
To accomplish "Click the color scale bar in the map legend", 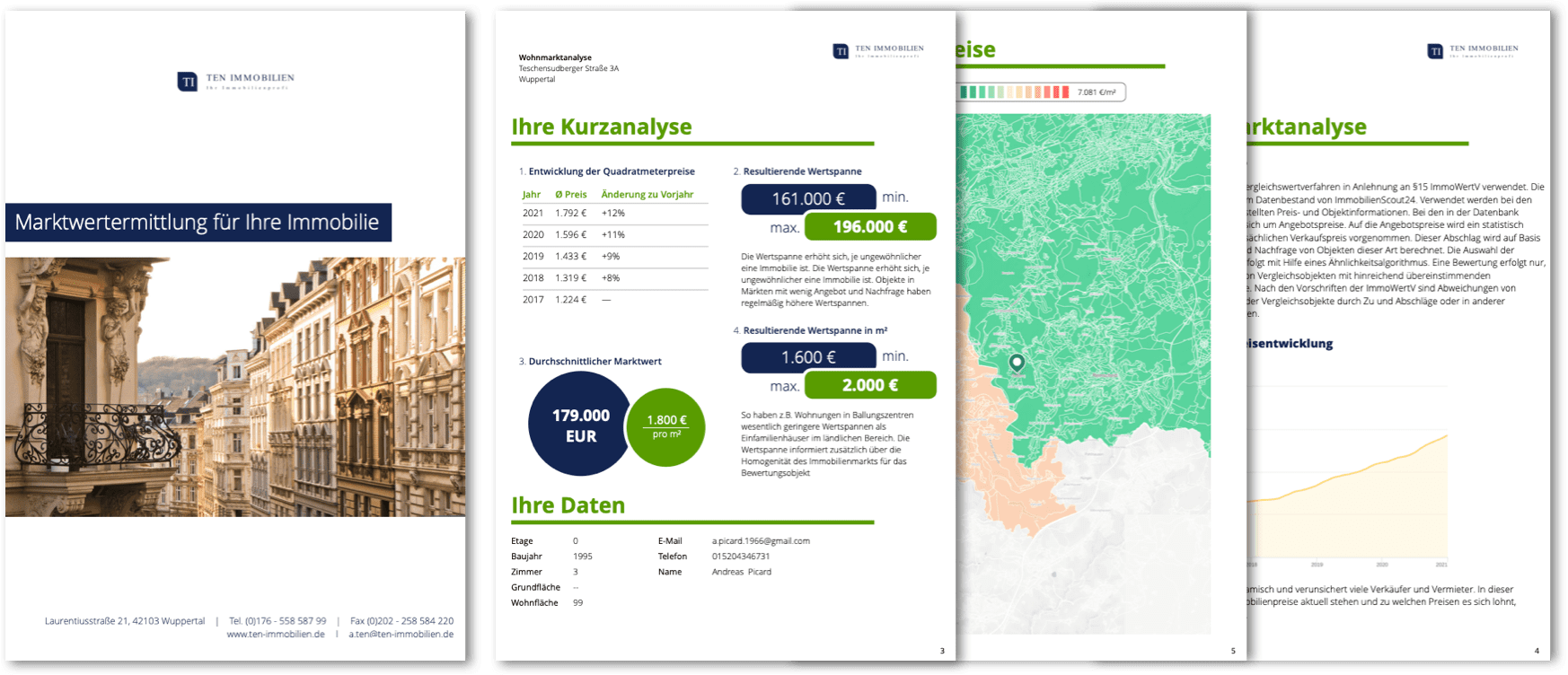I will [1015, 92].
